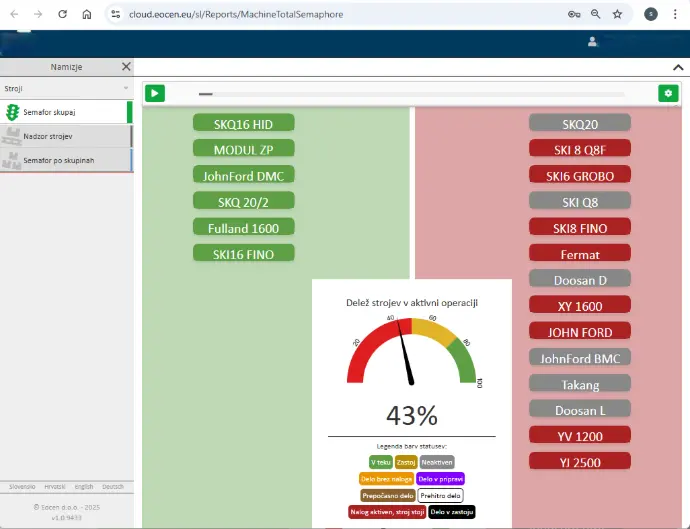
Task: Close the Namizje sidebar panel
Action: tap(126, 67)
